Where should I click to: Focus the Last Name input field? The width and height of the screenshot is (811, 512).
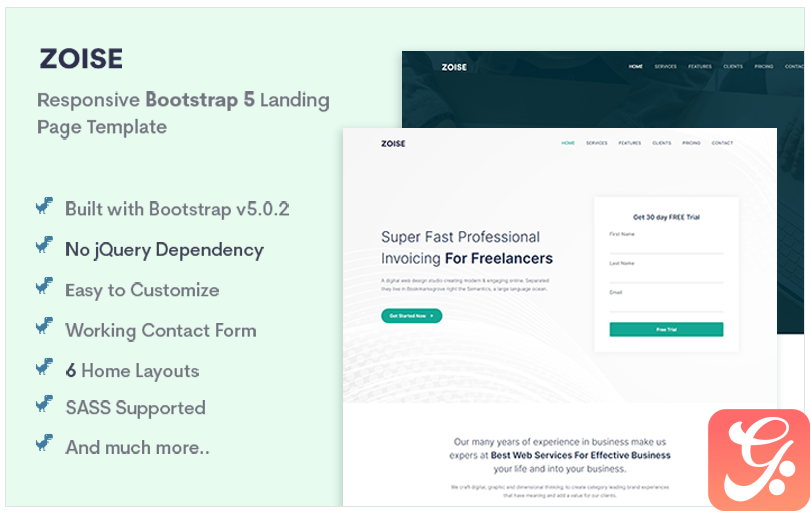point(666,275)
